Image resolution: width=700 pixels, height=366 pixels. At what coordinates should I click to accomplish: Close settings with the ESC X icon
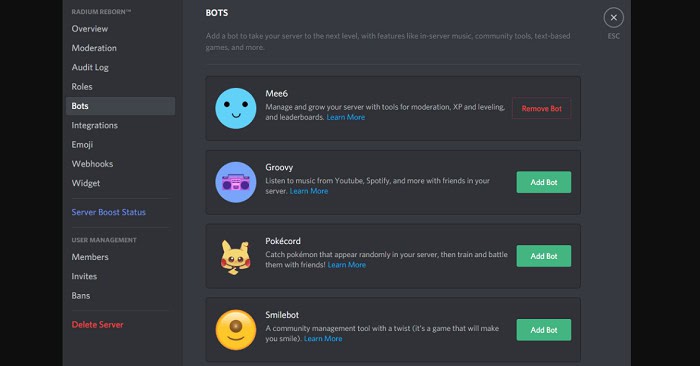click(x=613, y=17)
